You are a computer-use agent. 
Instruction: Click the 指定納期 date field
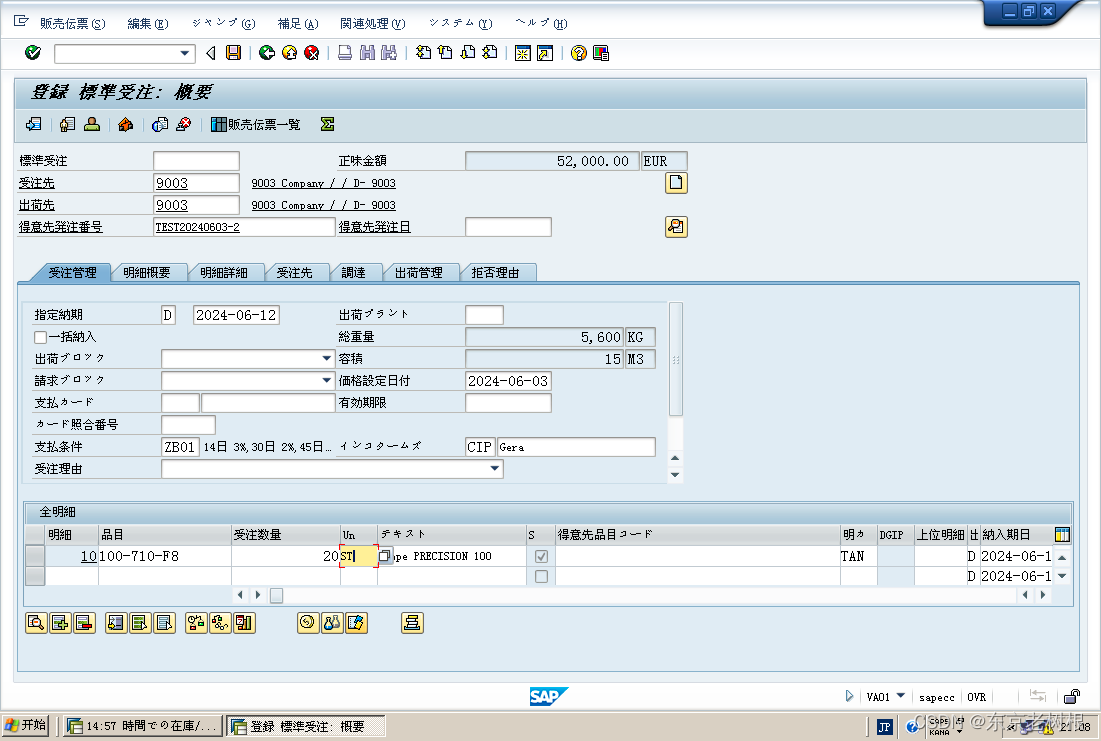(236, 315)
